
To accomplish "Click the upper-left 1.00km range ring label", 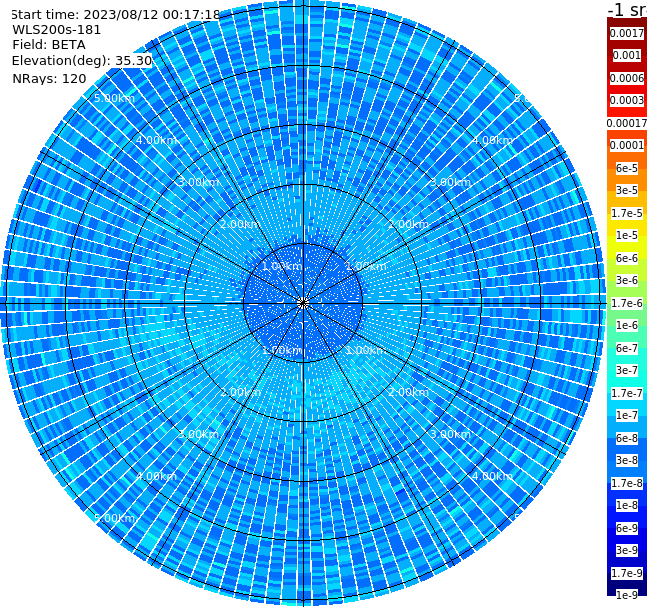I will 282,266.
